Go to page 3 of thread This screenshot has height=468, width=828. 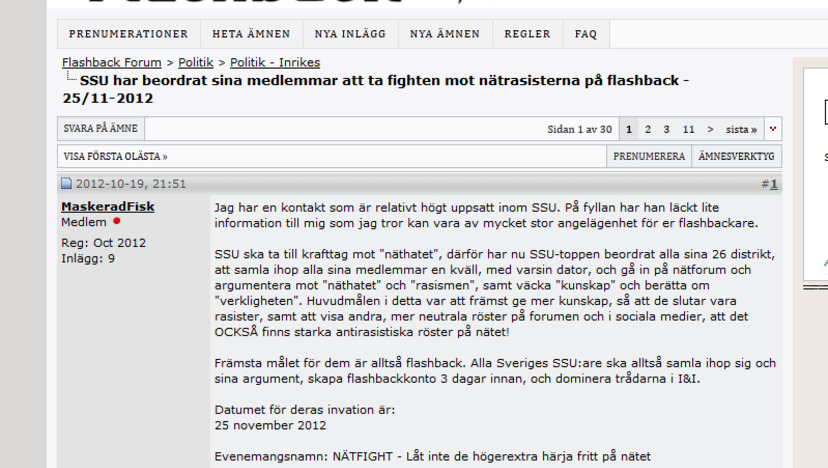666,129
